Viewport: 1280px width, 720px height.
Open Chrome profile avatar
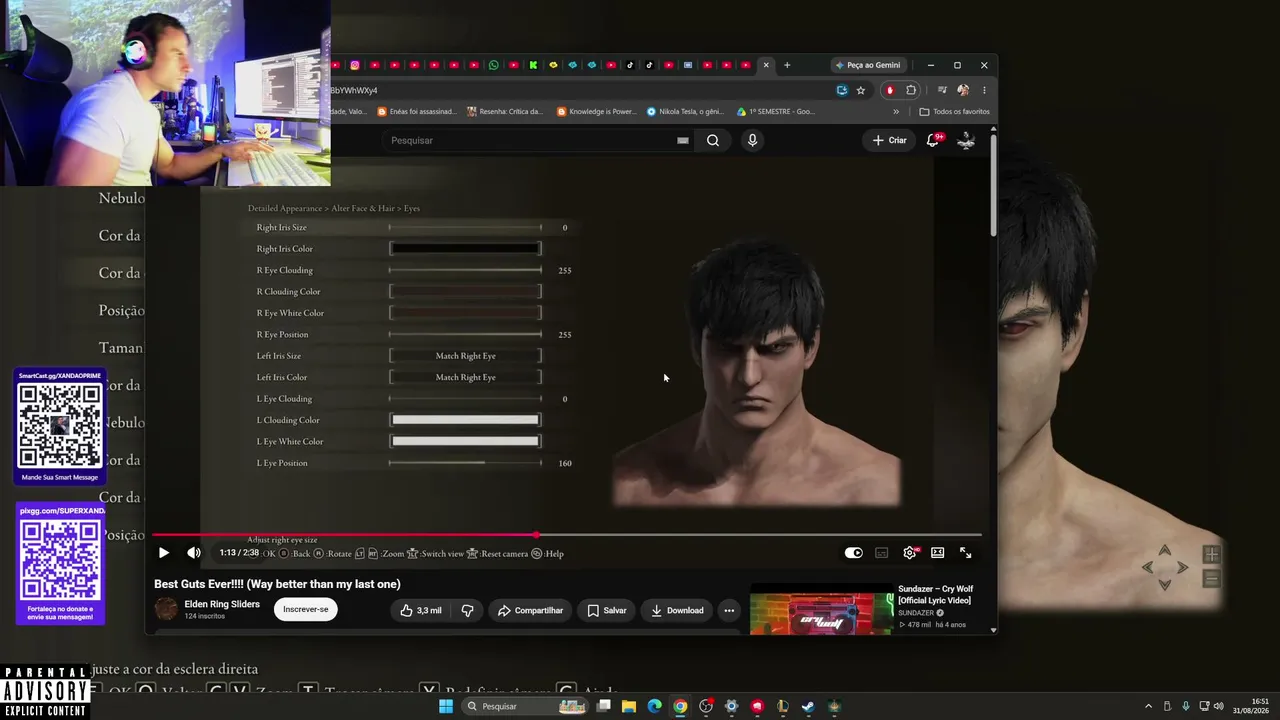[x=963, y=90]
